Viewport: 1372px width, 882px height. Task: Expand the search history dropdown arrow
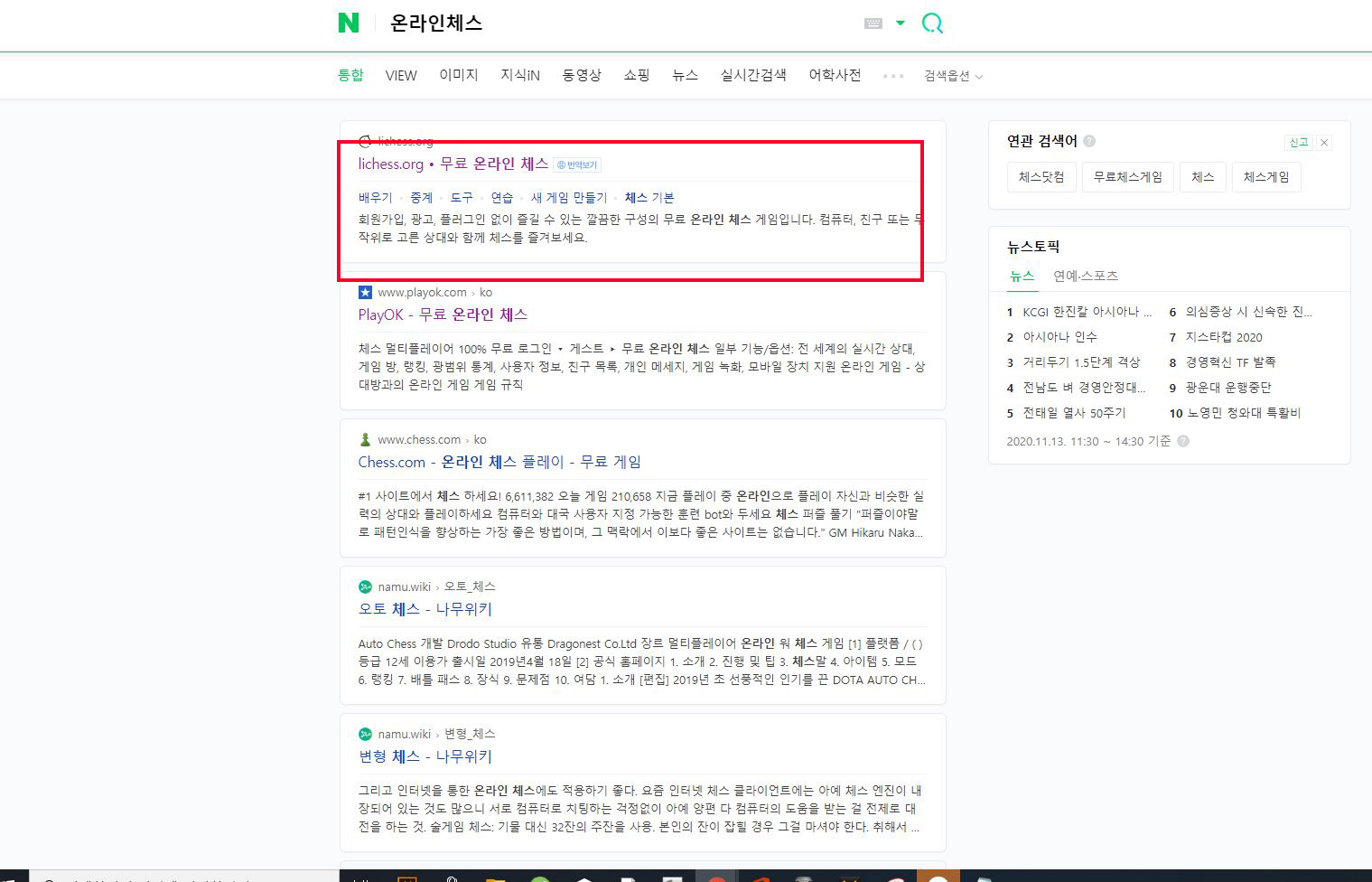[901, 23]
